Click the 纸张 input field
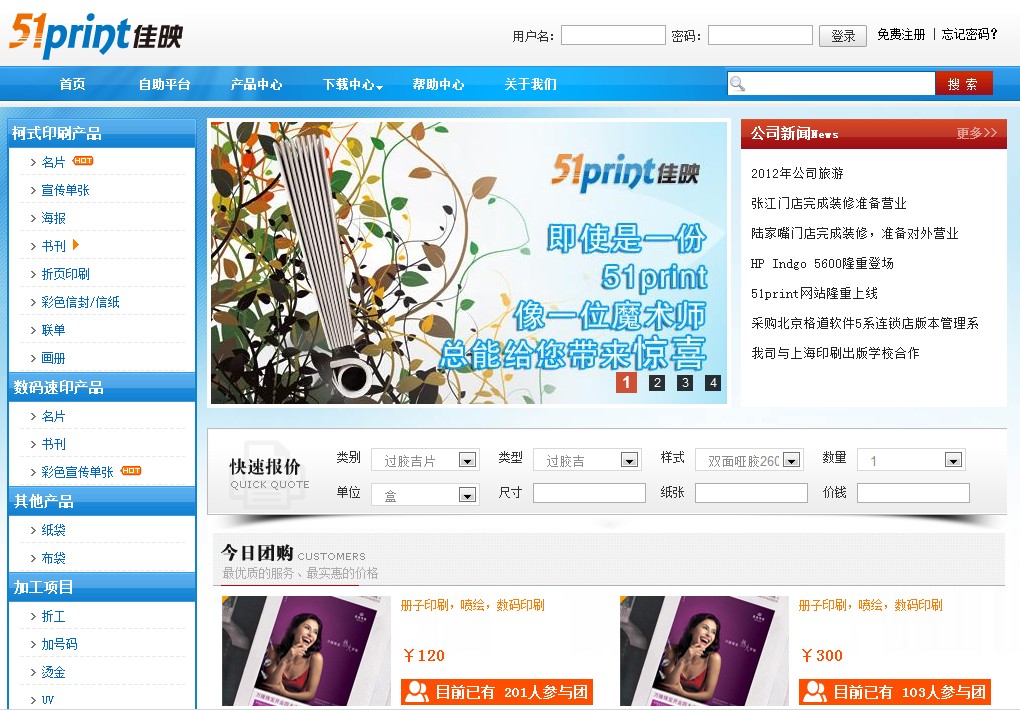Viewport: 1020px width, 710px height. (x=751, y=493)
